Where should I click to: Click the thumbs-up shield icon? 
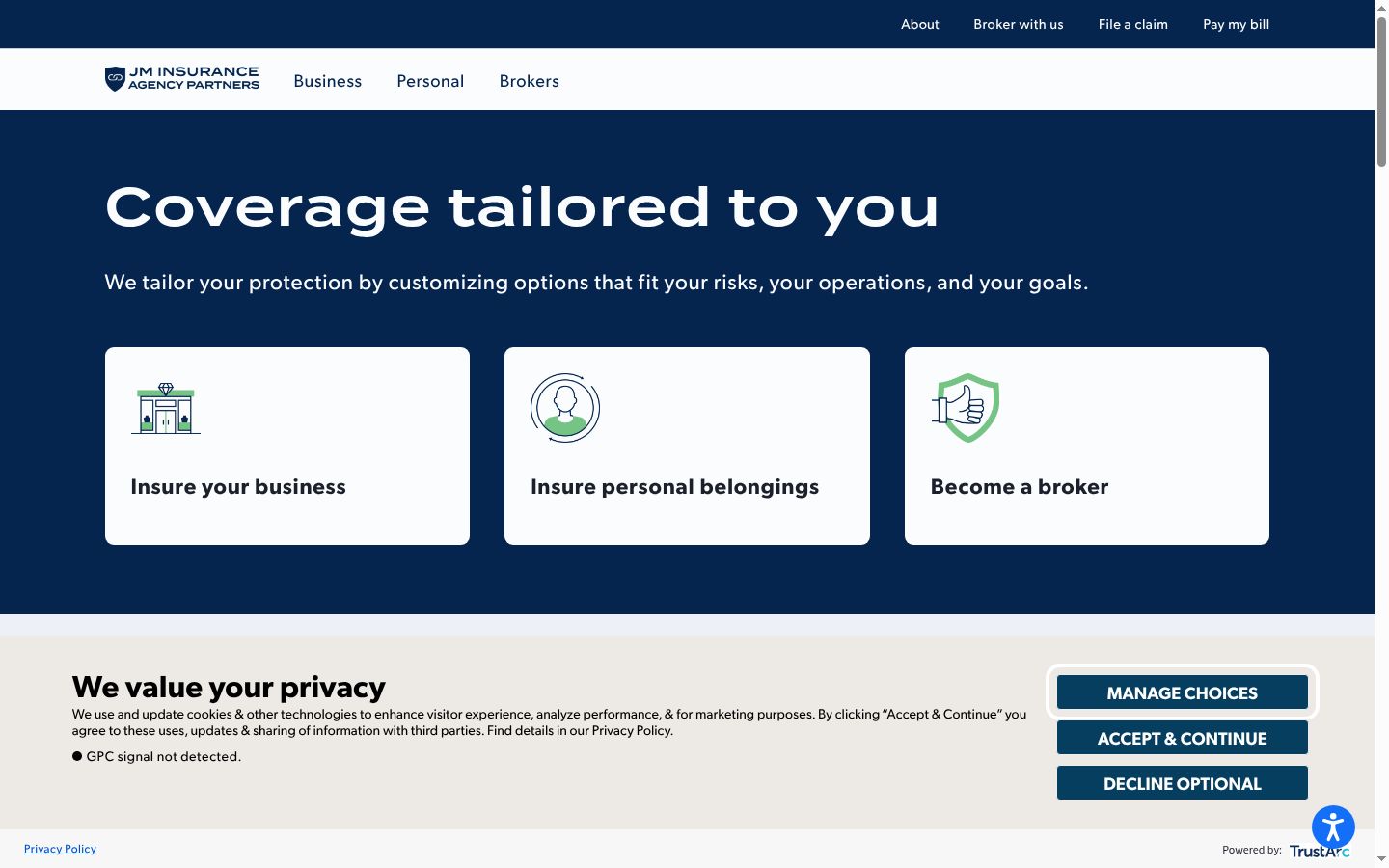coord(966,408)
